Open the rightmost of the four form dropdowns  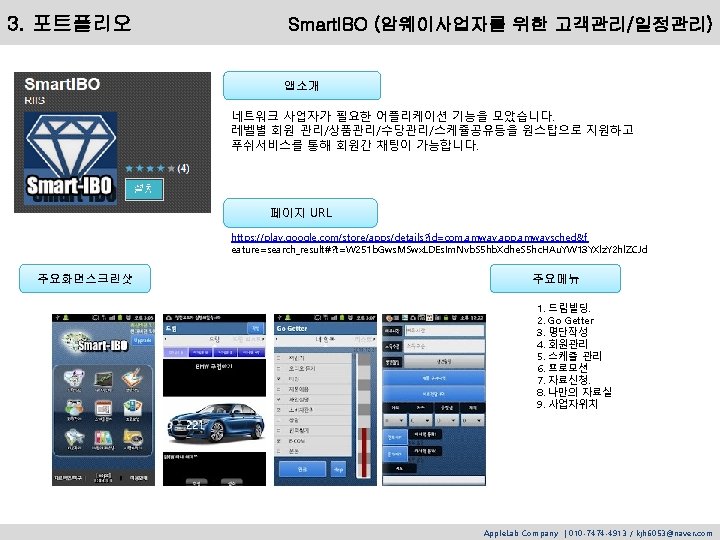click(x=472, y=420)
